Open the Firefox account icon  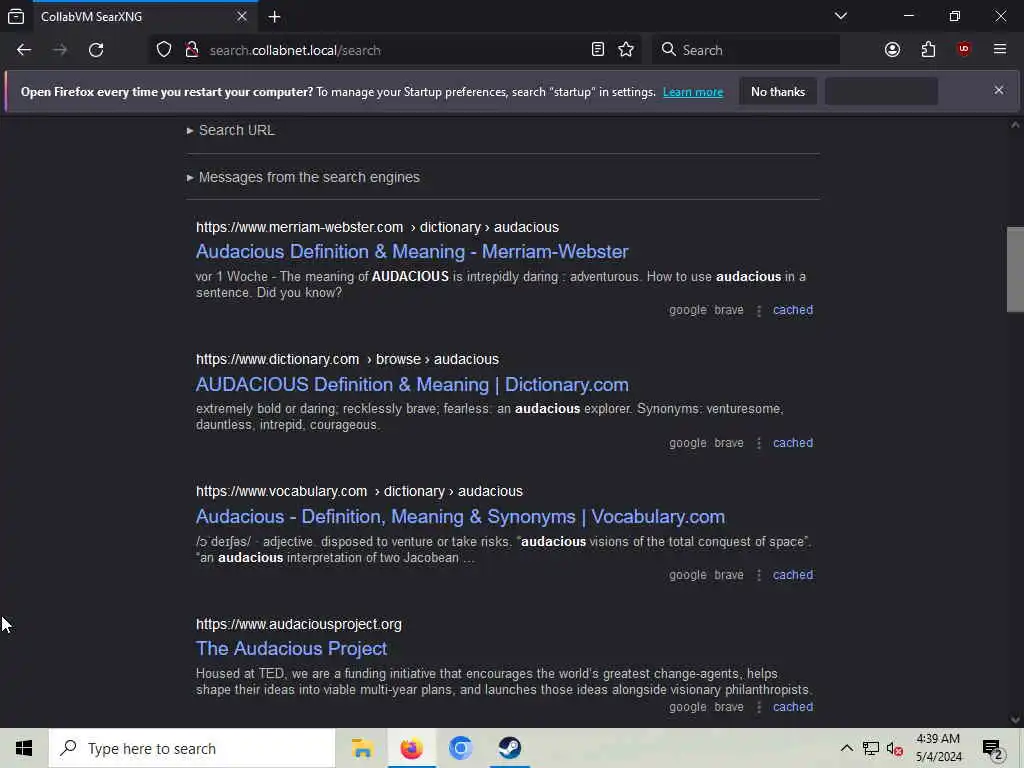pos(892,50)
